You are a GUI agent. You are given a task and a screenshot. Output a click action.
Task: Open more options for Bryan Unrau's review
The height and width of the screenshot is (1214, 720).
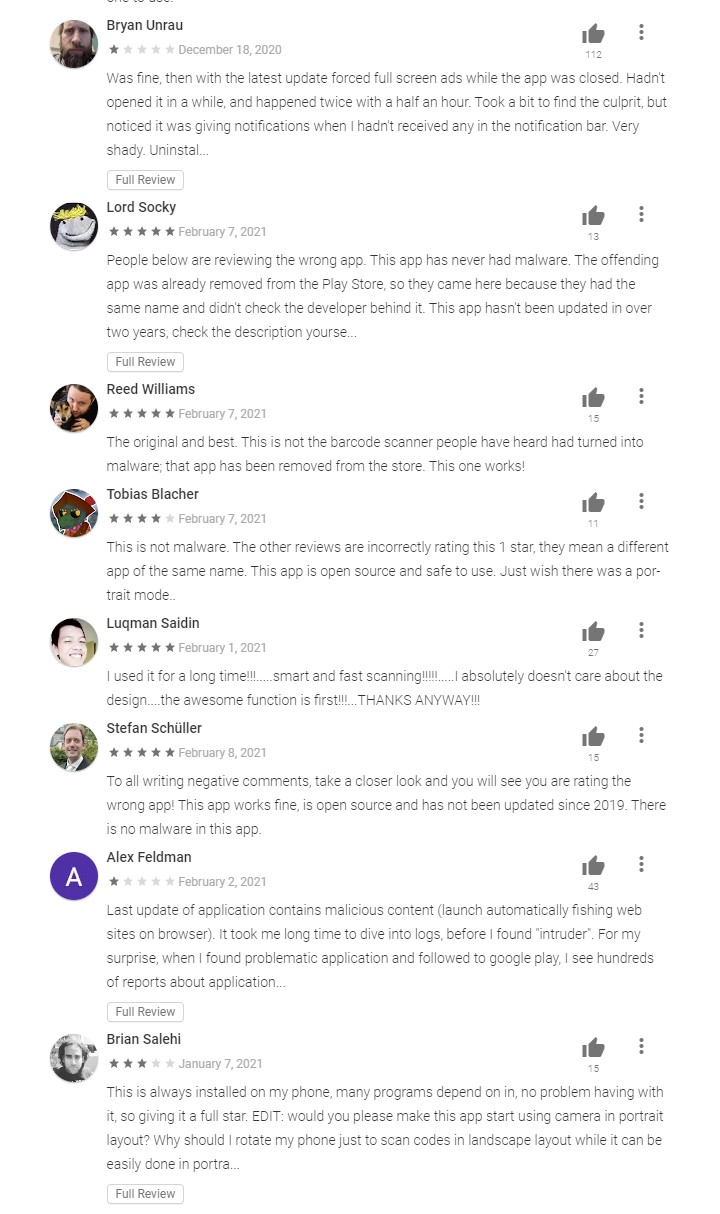click(641, 33)
